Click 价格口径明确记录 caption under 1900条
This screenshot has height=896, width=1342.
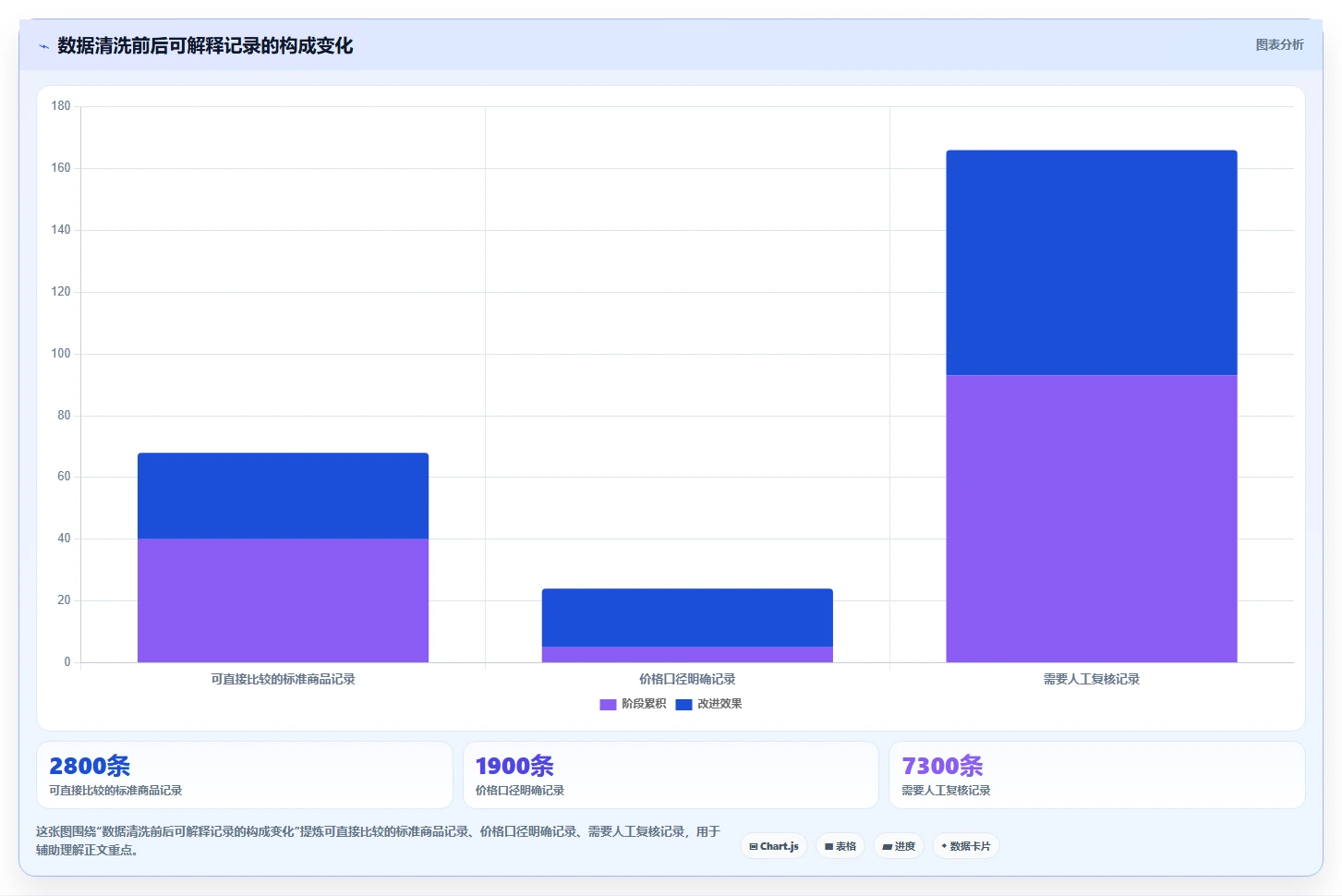pos(520,791)
